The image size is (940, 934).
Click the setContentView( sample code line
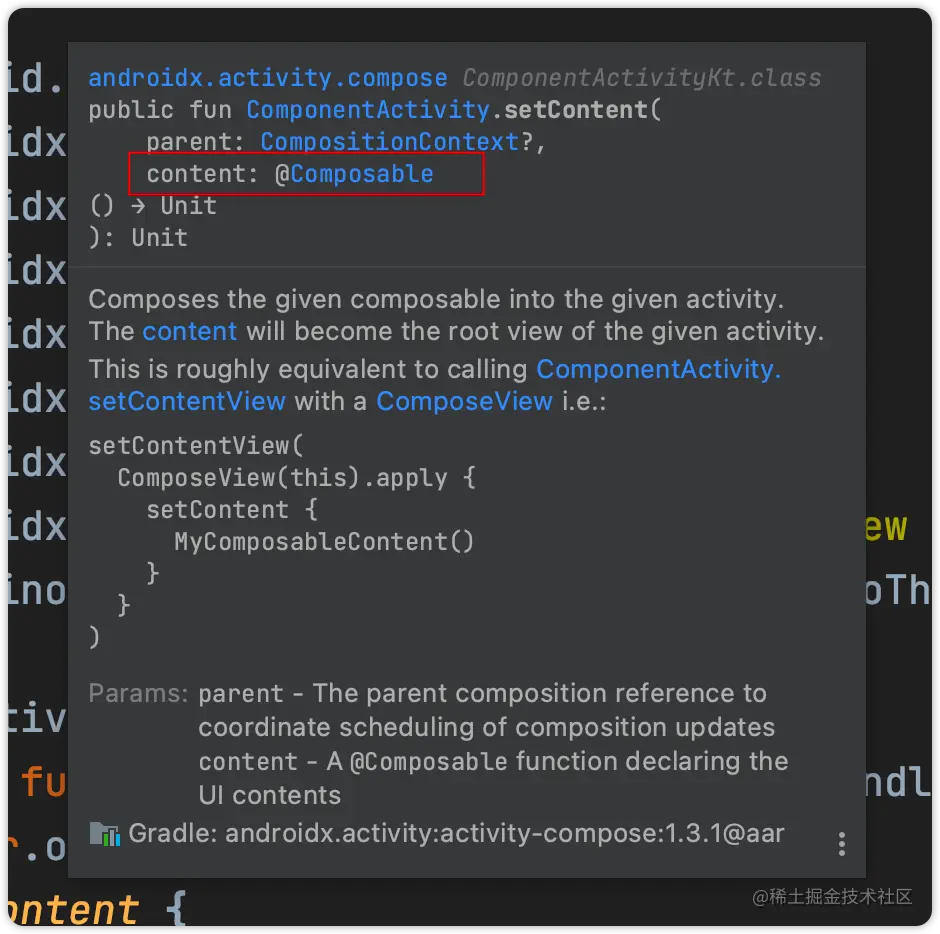tap(196, 446)
